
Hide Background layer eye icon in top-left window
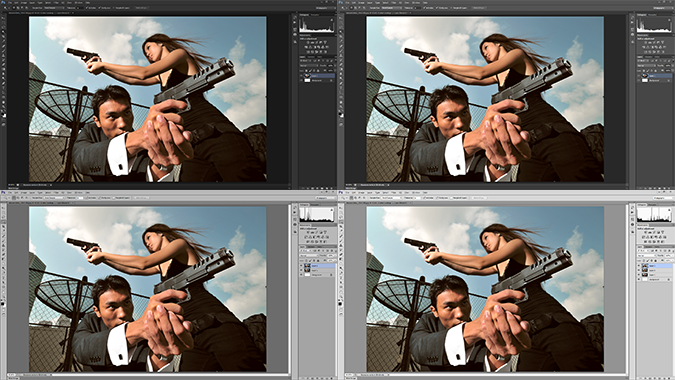(301, 80)
